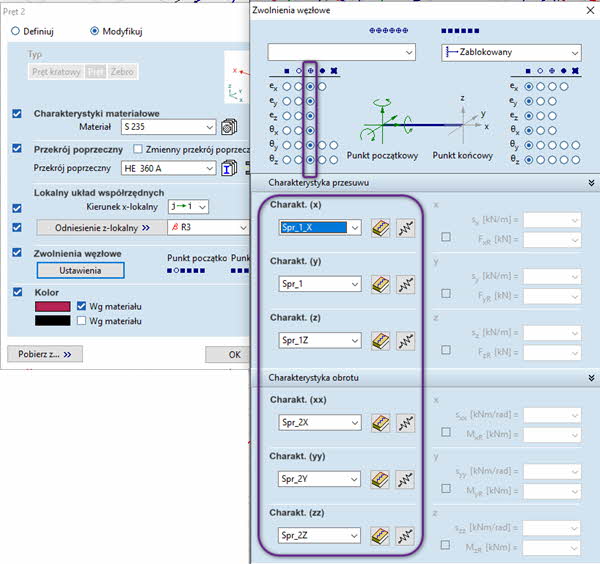Collapse the Charakterystyka przesuwu section
This screenshot has width=600, height=564.
(591, 183)
